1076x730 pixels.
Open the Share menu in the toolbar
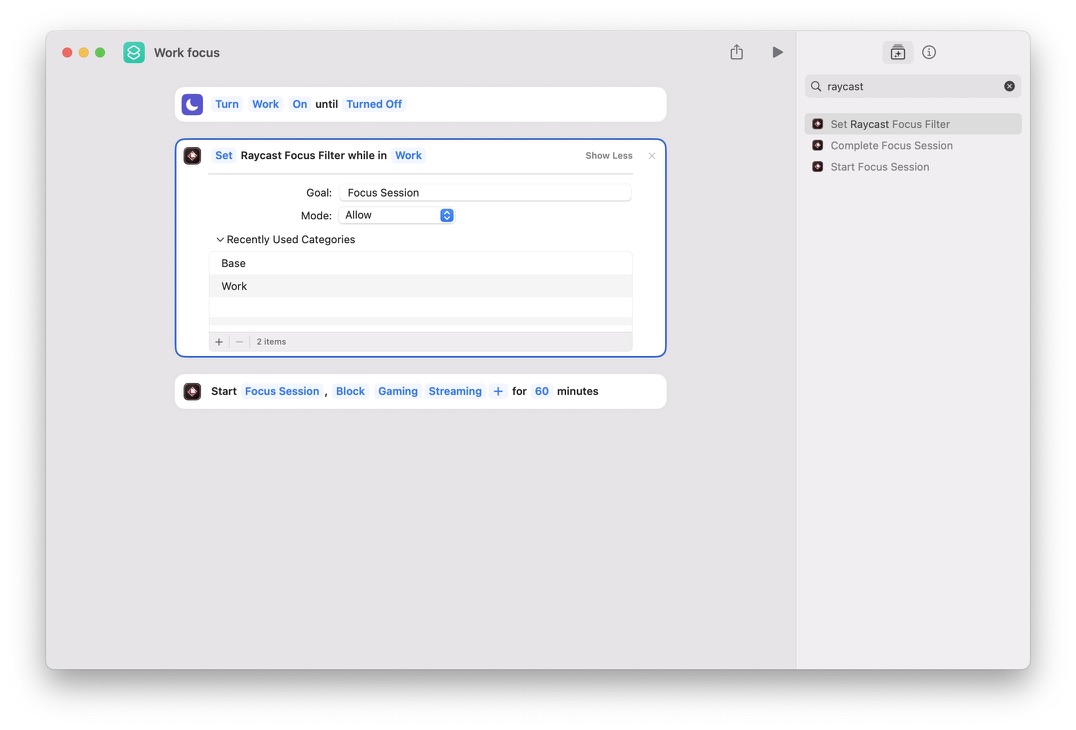[736, 52]
